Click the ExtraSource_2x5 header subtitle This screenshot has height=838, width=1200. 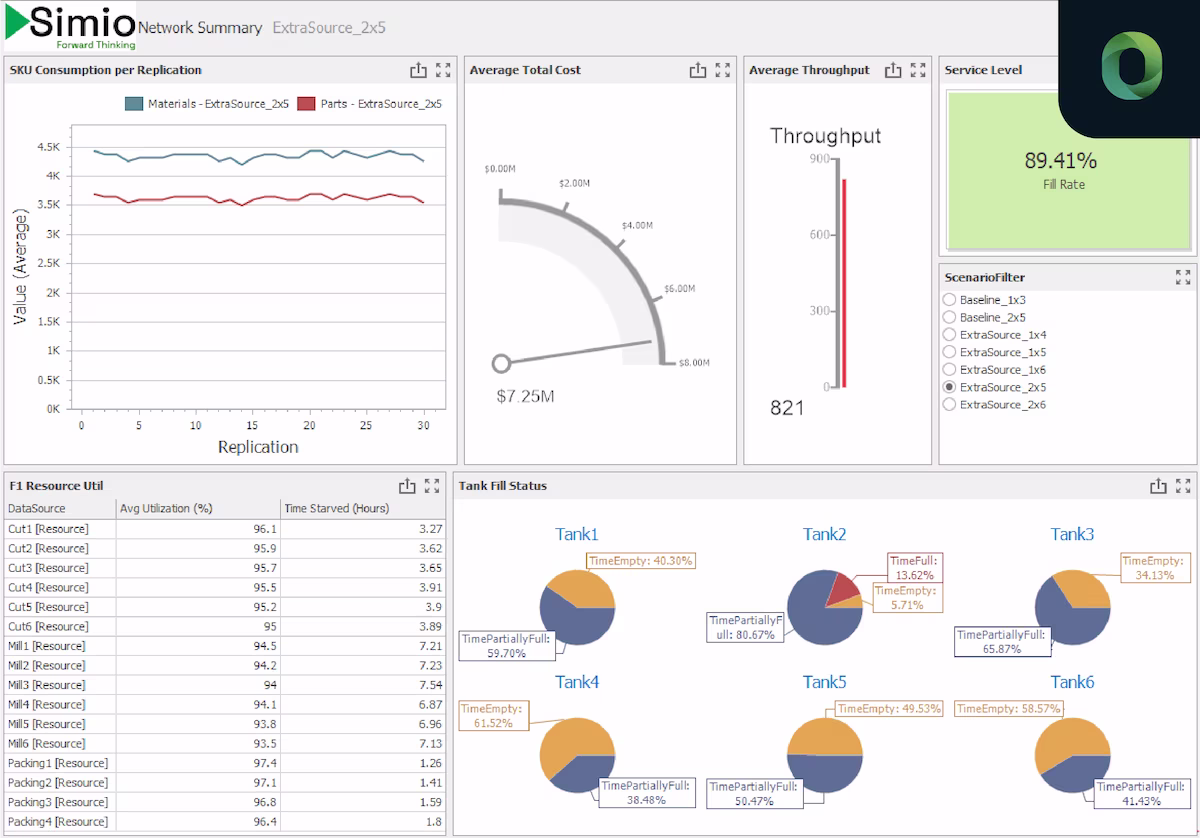point(329,28)
